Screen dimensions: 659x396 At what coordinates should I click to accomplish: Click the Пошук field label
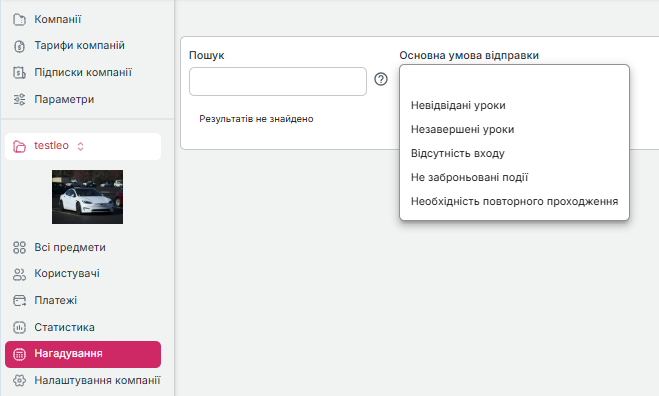pyautogui.click(x=207, y=55)
